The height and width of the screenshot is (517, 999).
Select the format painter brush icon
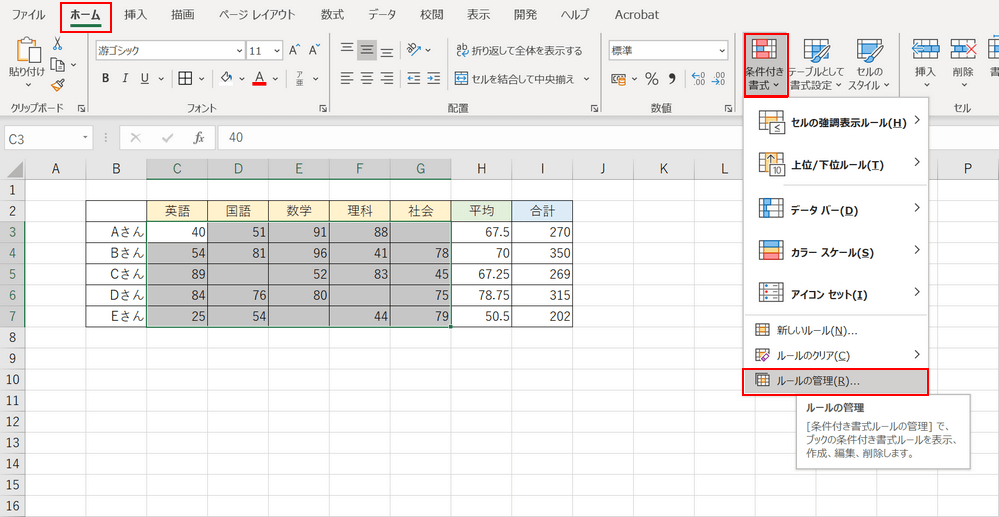click(x=57, y=86)
